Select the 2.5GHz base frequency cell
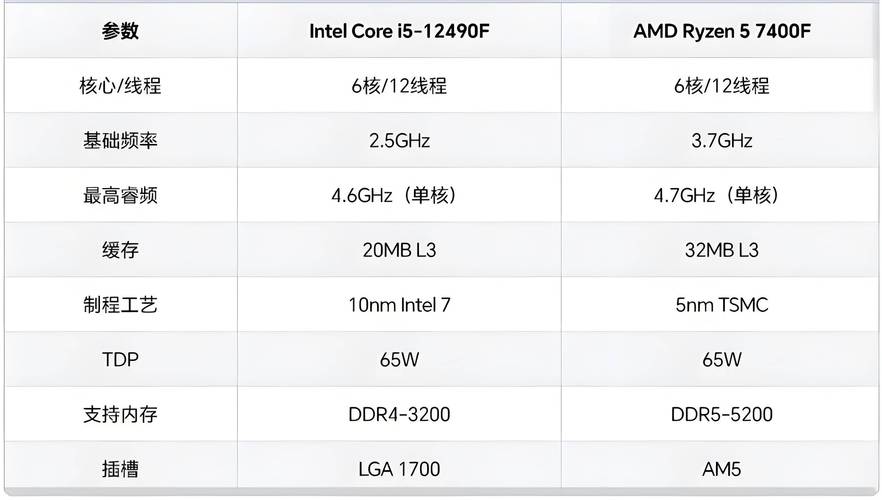 coord(399,141)
